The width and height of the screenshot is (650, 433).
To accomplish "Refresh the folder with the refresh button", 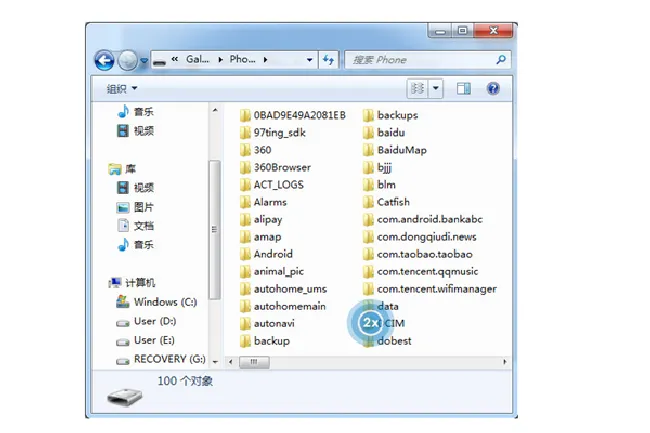I will 328,60.
